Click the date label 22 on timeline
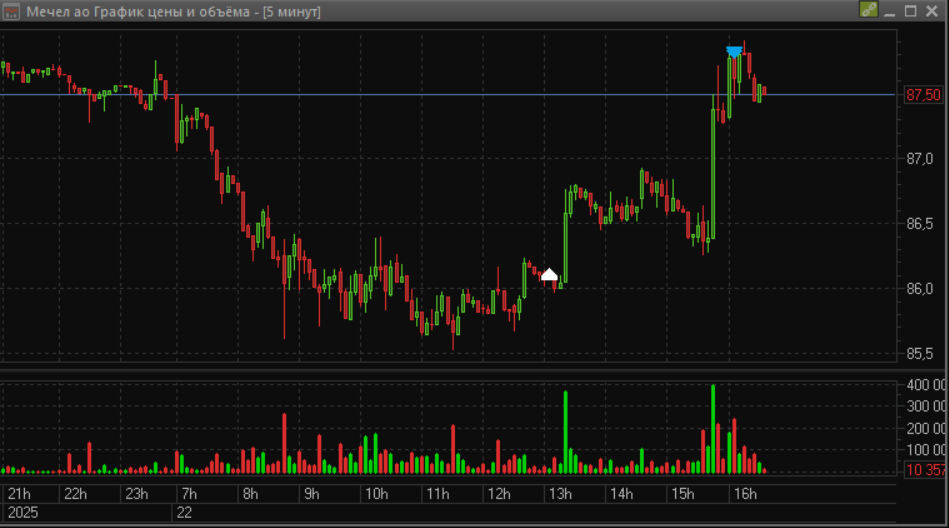This screenshot has height=528, width=949. [x=184, y=513]
